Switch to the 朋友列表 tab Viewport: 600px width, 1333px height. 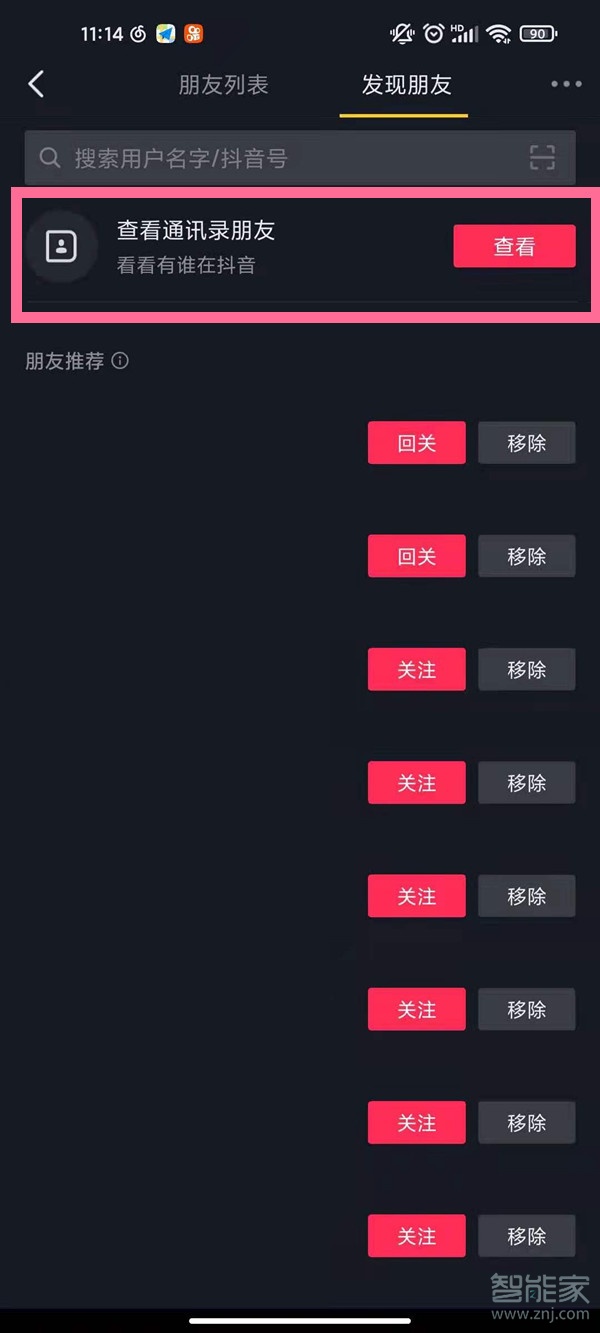coord(223,85)
